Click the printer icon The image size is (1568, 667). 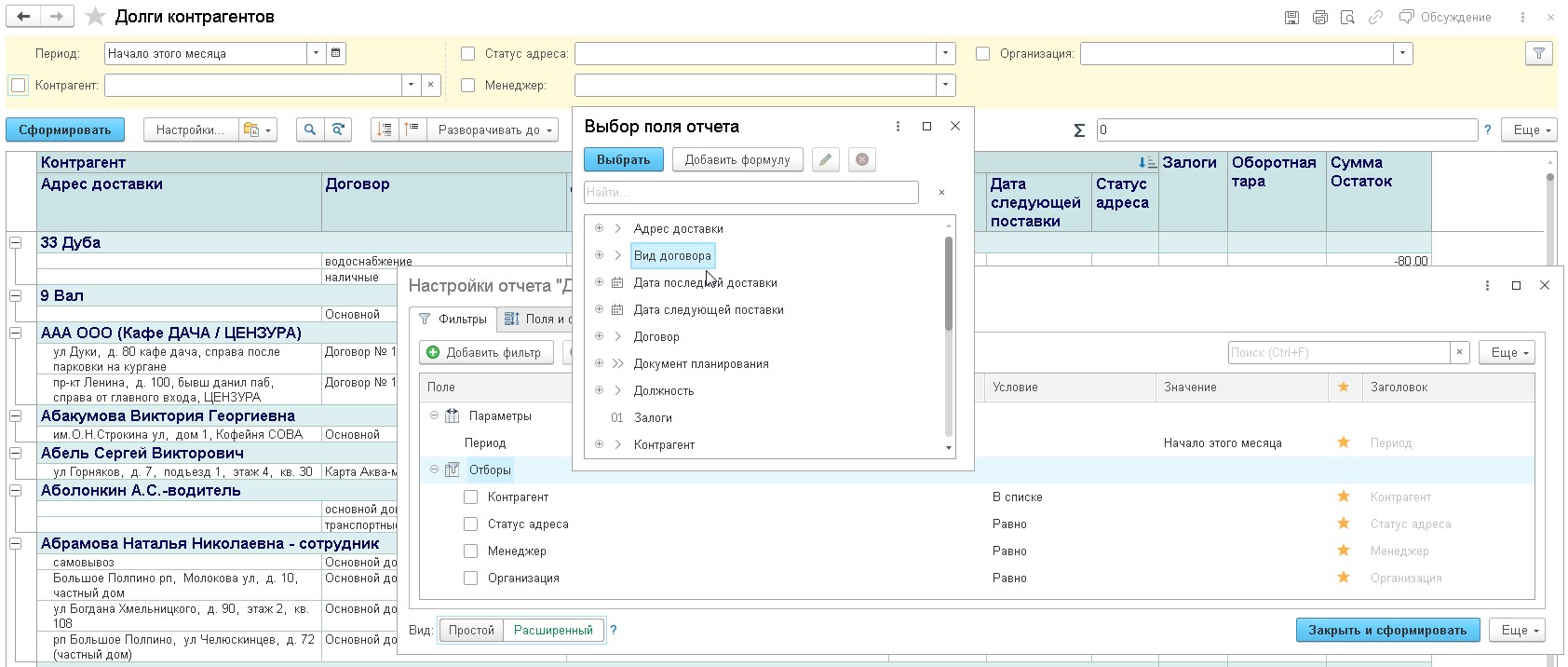(x=1319, y=18)
